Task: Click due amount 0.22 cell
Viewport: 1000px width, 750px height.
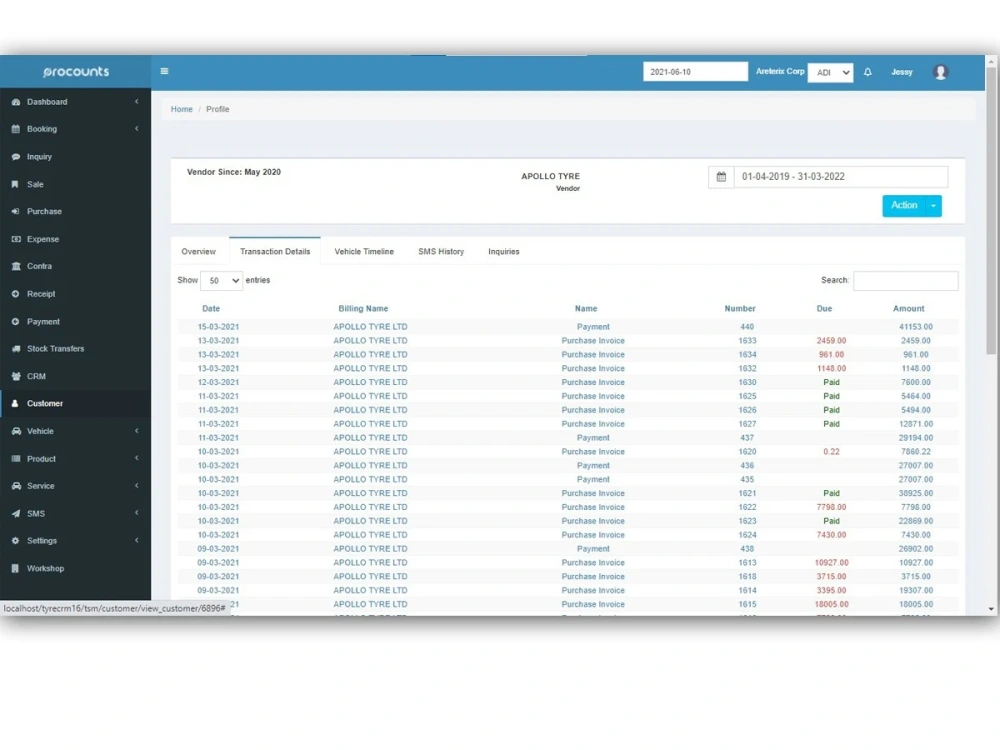Action: tap(831, 452)
